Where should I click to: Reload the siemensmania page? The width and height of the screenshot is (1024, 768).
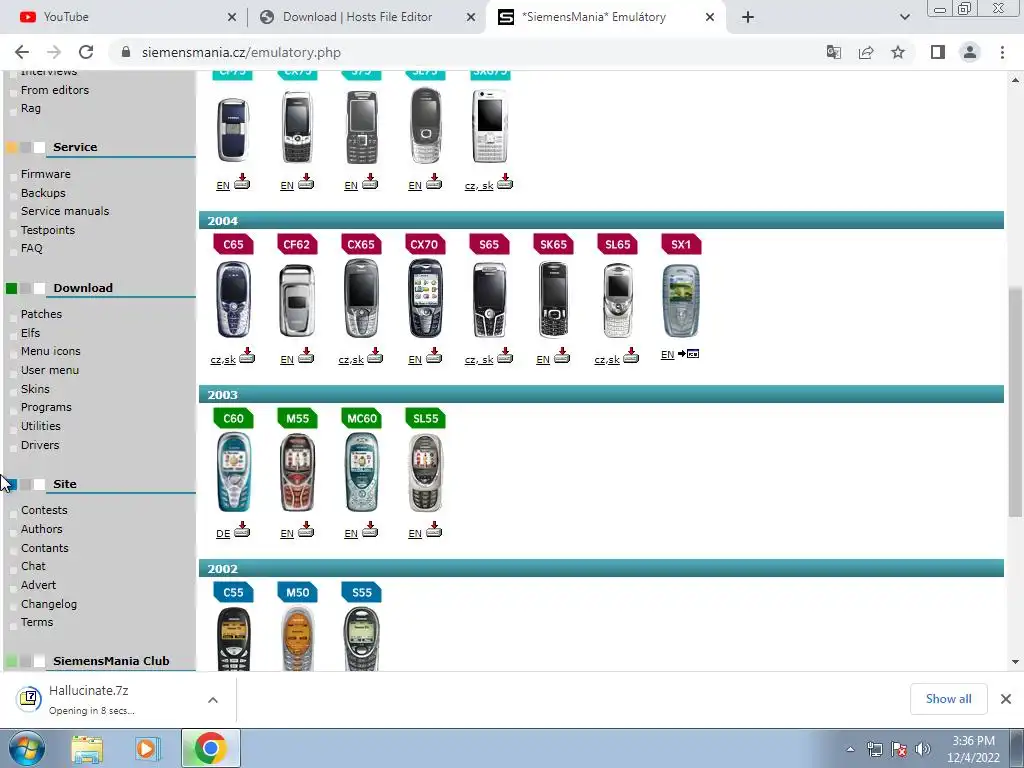86,52
